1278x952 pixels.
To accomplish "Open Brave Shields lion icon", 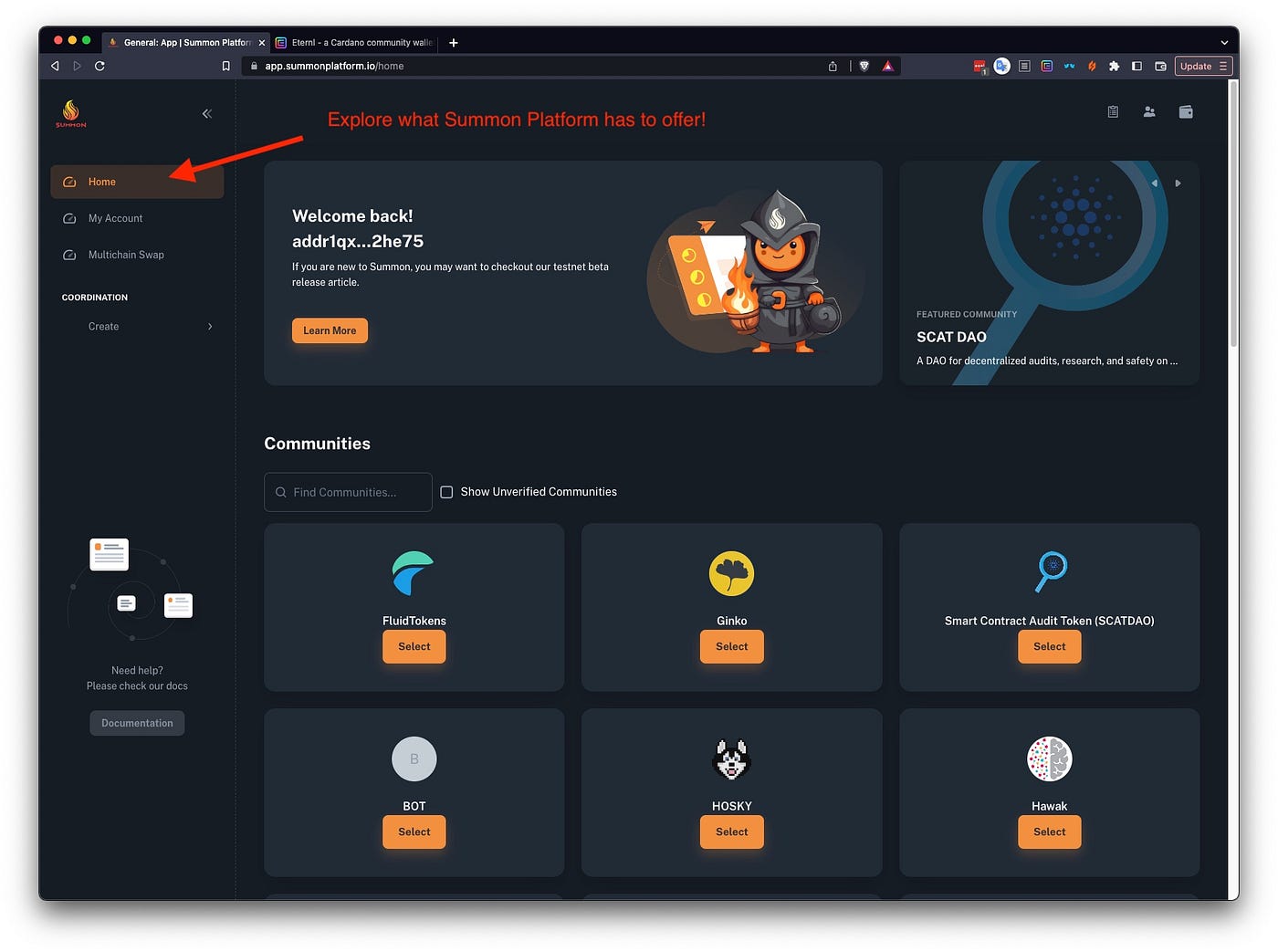I will pyautogui.click(x=864, y=66).
